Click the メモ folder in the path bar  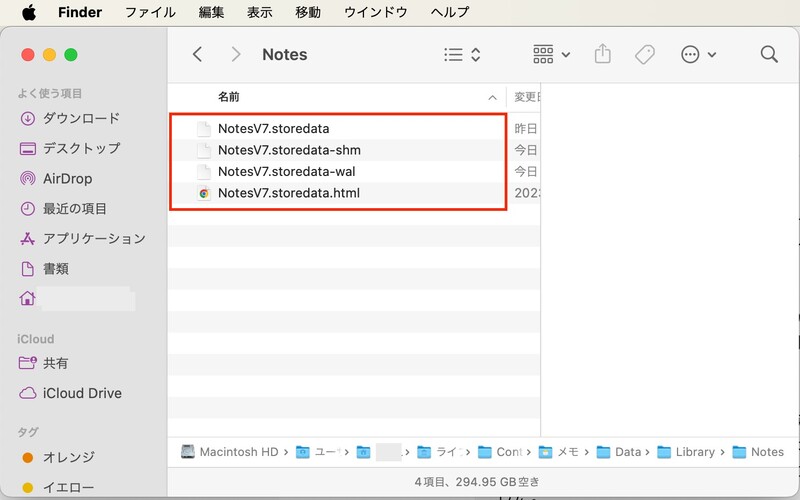559,452
